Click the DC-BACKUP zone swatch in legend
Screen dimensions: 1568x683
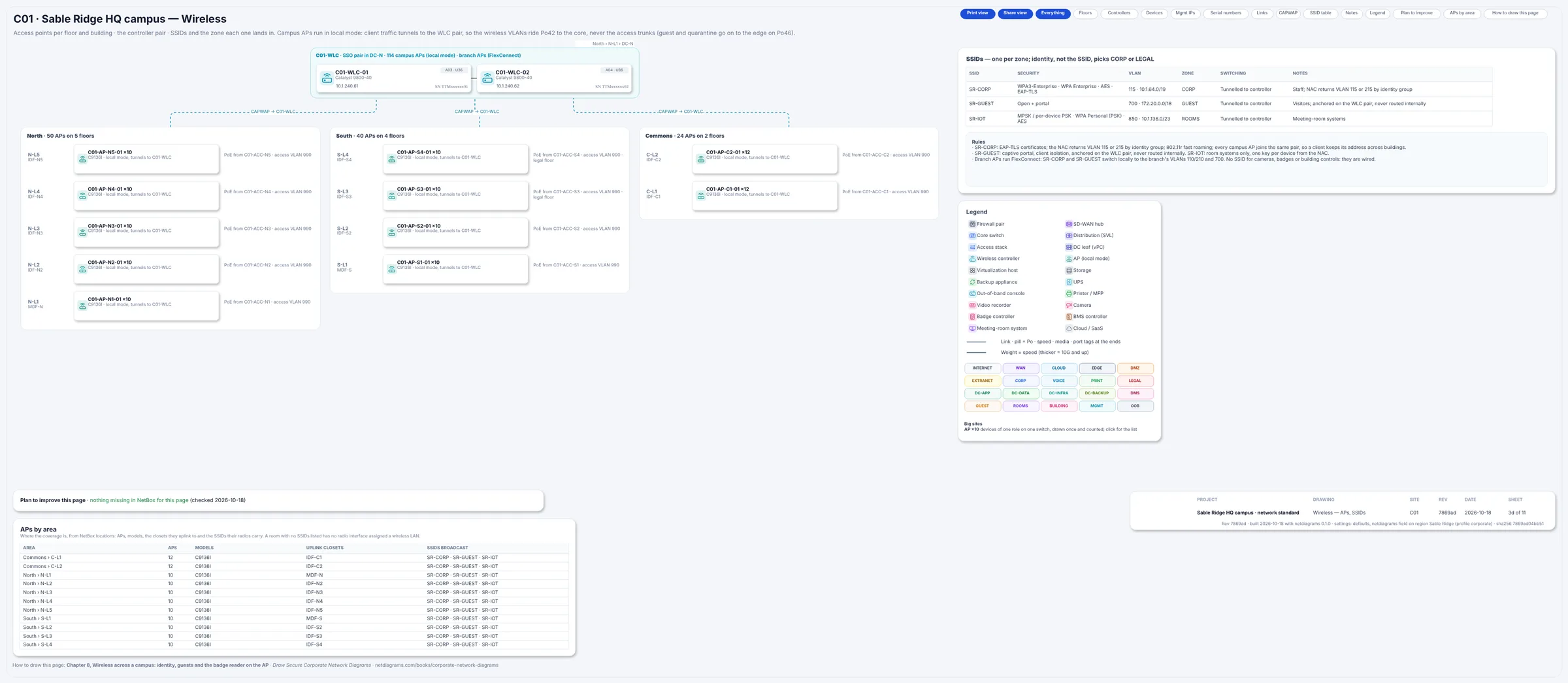(1097, 393)
